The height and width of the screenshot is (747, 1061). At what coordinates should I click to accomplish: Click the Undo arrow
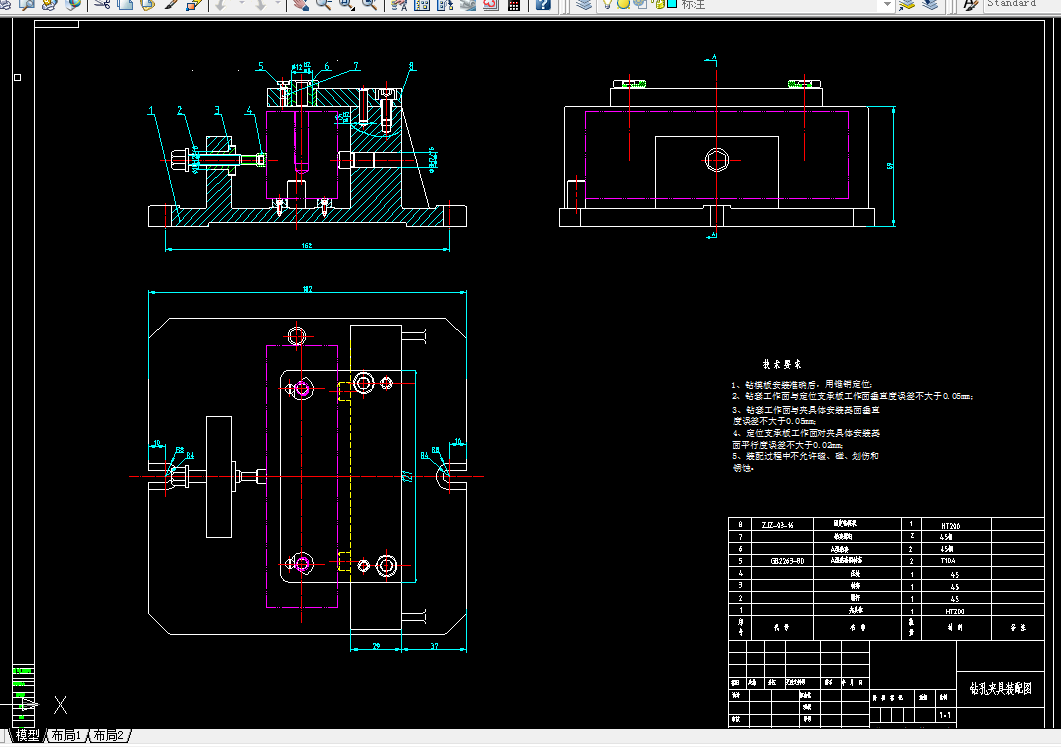click(x=221, y=4)
